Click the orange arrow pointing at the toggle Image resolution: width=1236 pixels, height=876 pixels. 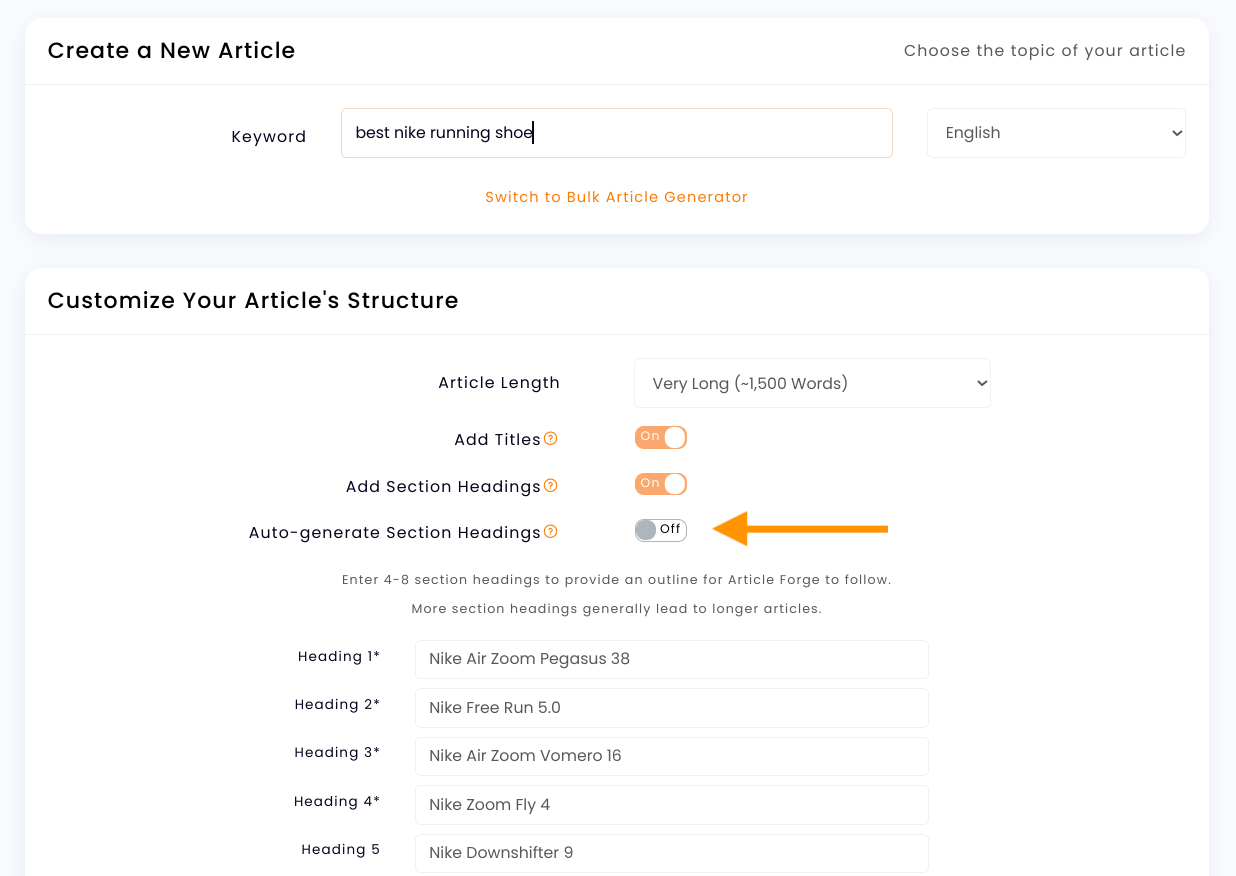point(800,529)
